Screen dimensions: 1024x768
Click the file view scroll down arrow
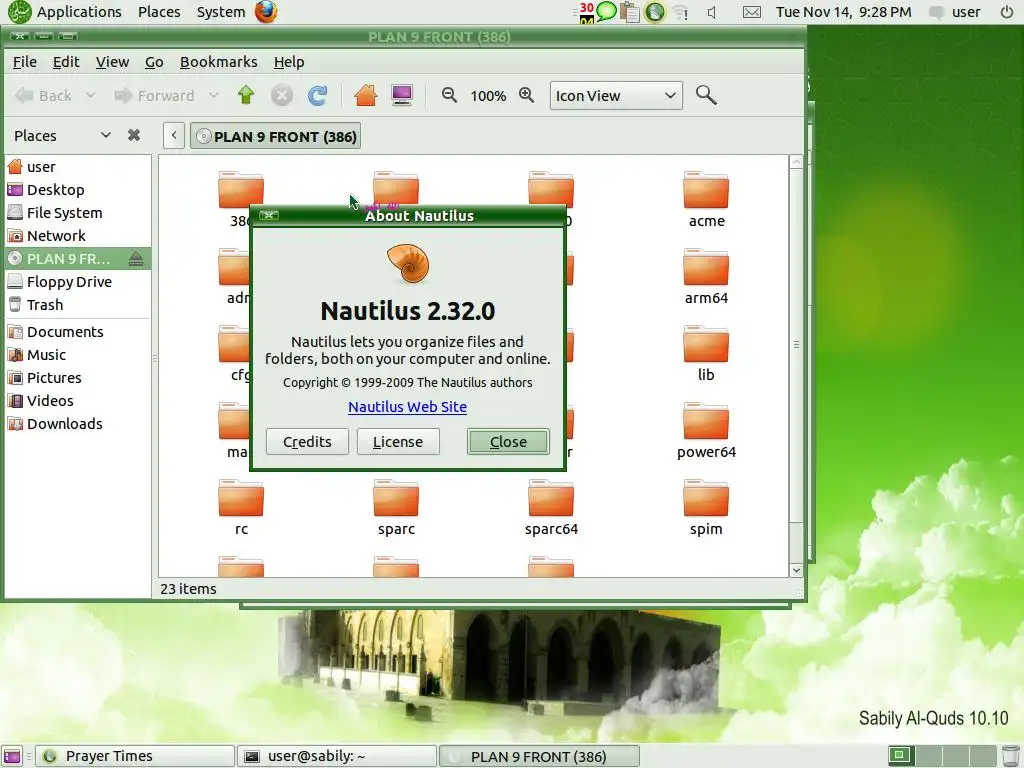click(x=796, y=569)
